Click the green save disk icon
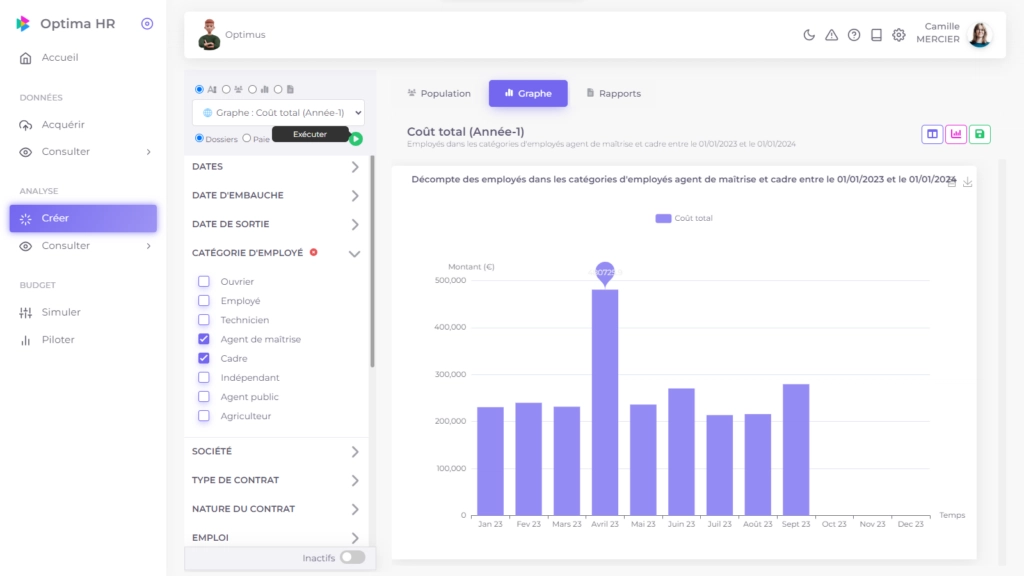This screenshot has height=576, width=1024. [980, 134]
